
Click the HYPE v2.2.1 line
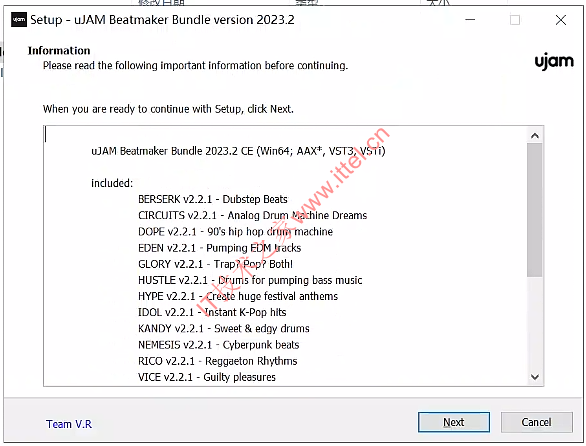coord(238,296)
